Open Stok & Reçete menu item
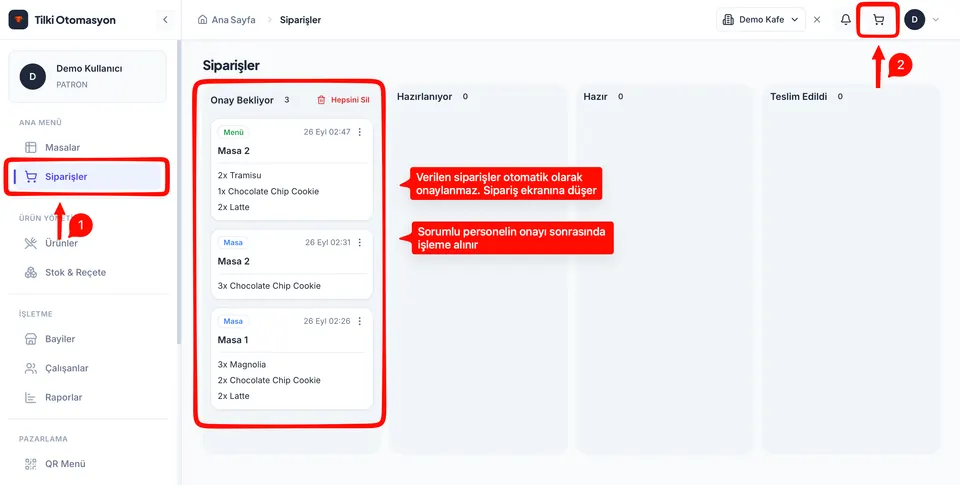 [x=88, y=273]
